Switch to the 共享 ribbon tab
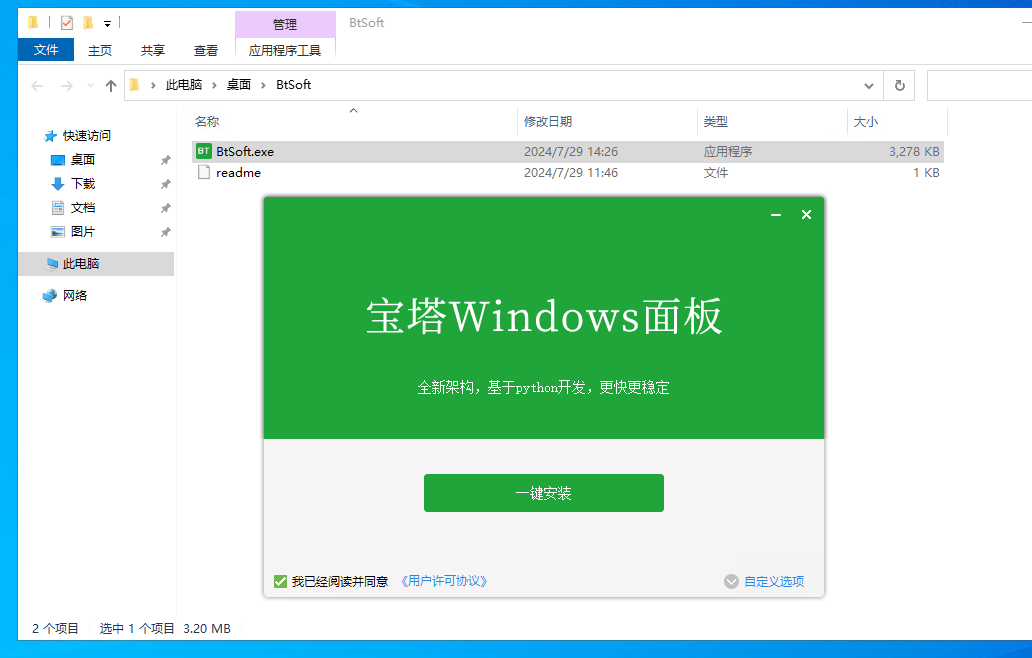Image resolution: width=1032 pixels, height=658 pixels. click(153, 50)
